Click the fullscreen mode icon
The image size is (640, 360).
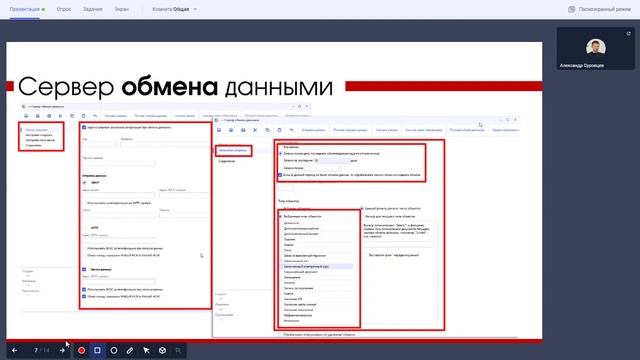[x=571, y=9]
